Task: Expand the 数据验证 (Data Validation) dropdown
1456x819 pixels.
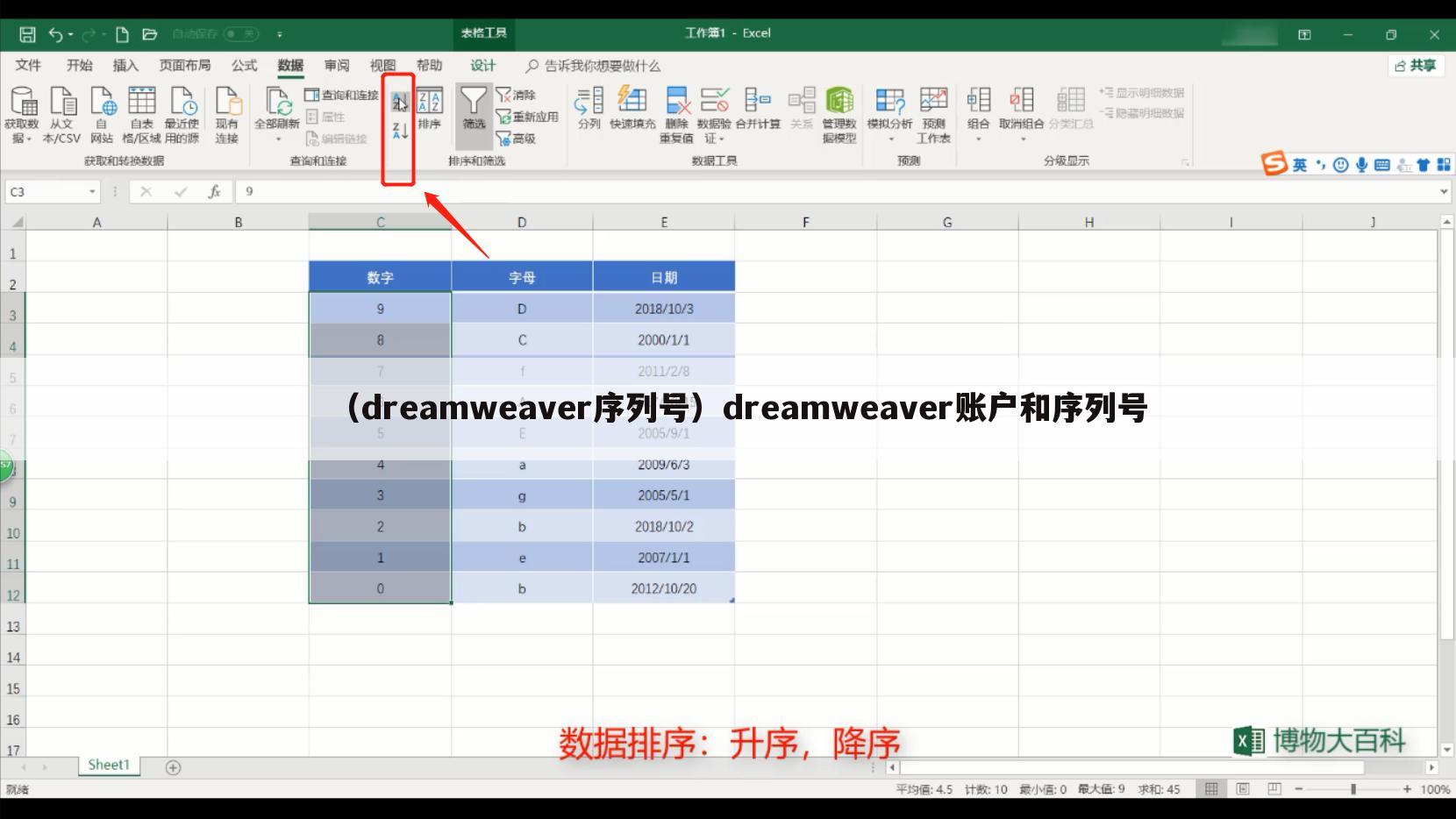Action: [x=721, y=139]
